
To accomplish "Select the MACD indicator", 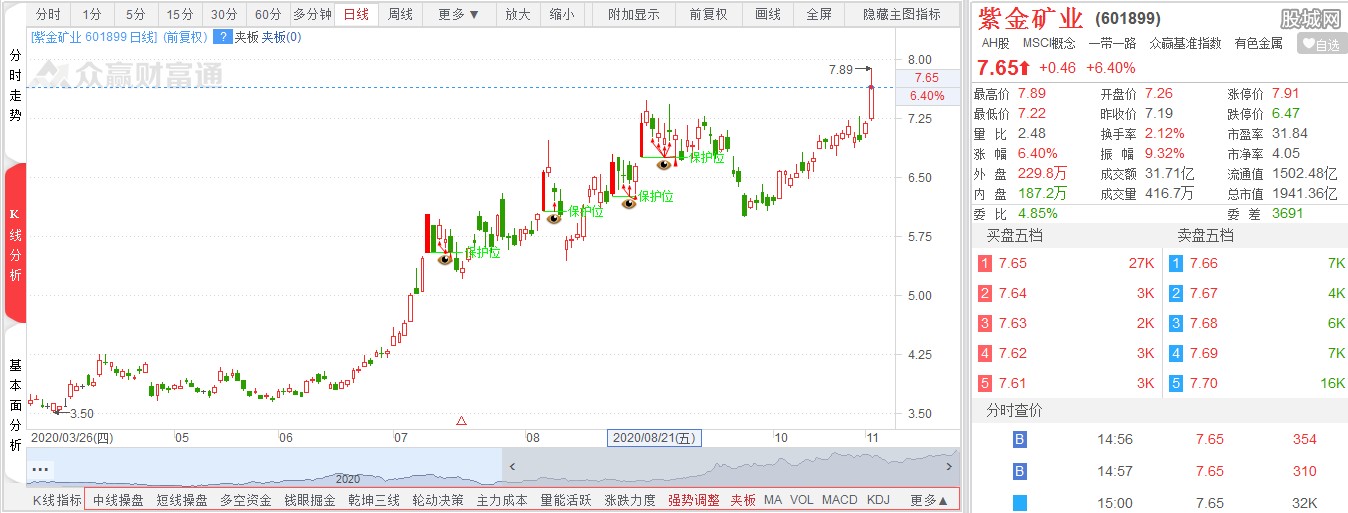I will click(840, 500).
